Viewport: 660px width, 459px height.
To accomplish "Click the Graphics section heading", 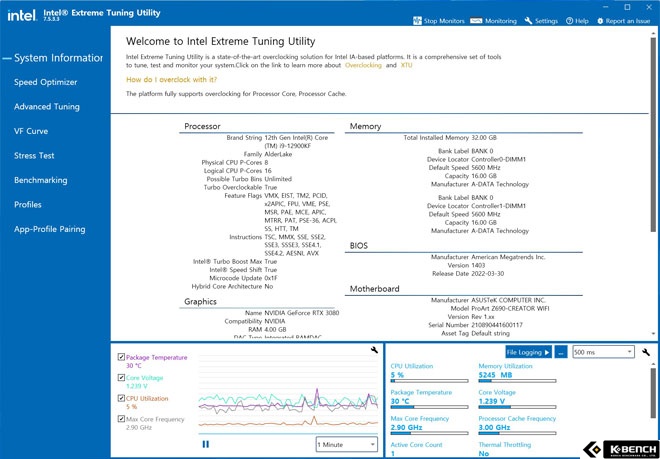I will coord(200,302).
